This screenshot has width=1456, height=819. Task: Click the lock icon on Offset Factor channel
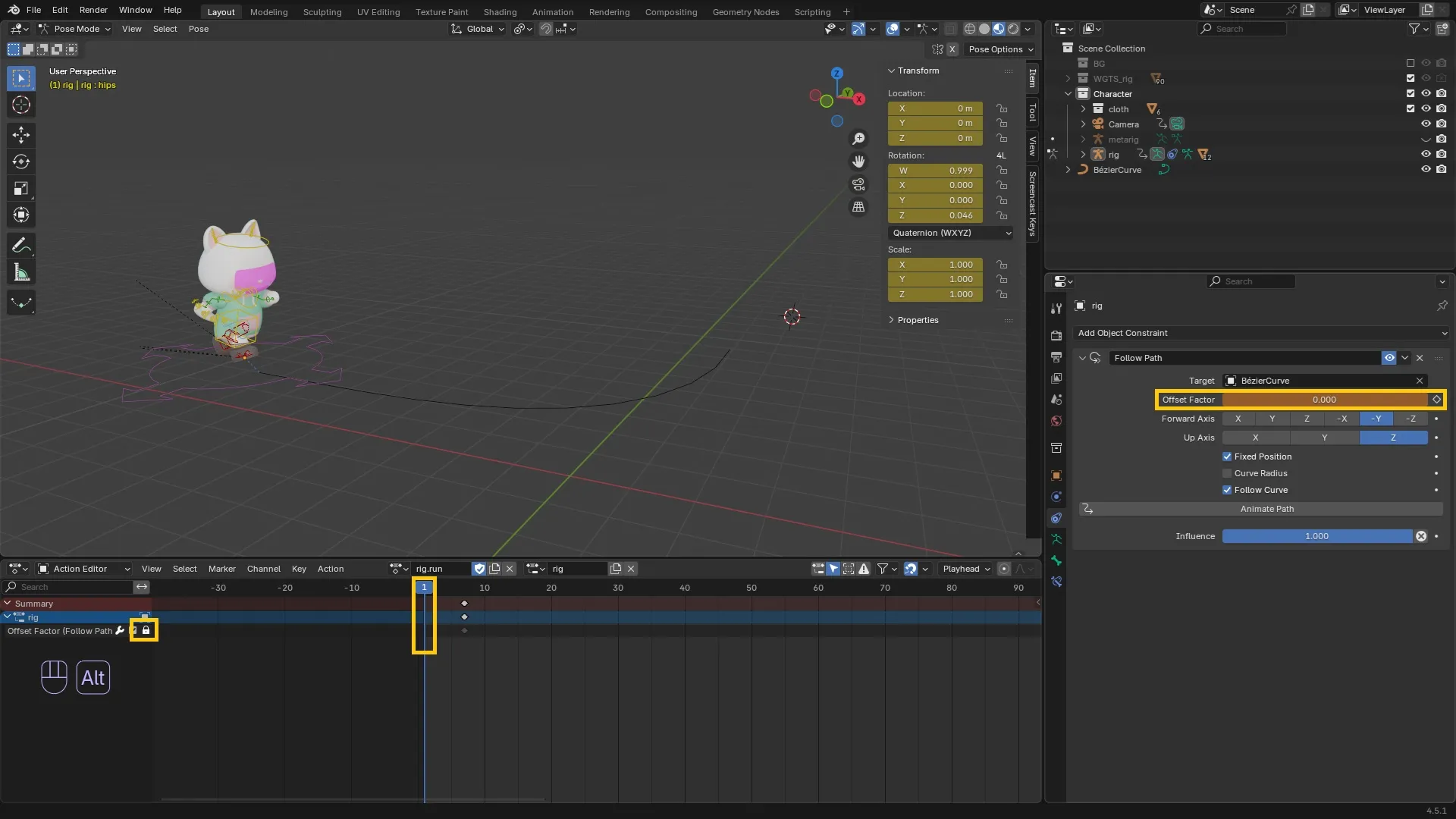tap(146, 630)
